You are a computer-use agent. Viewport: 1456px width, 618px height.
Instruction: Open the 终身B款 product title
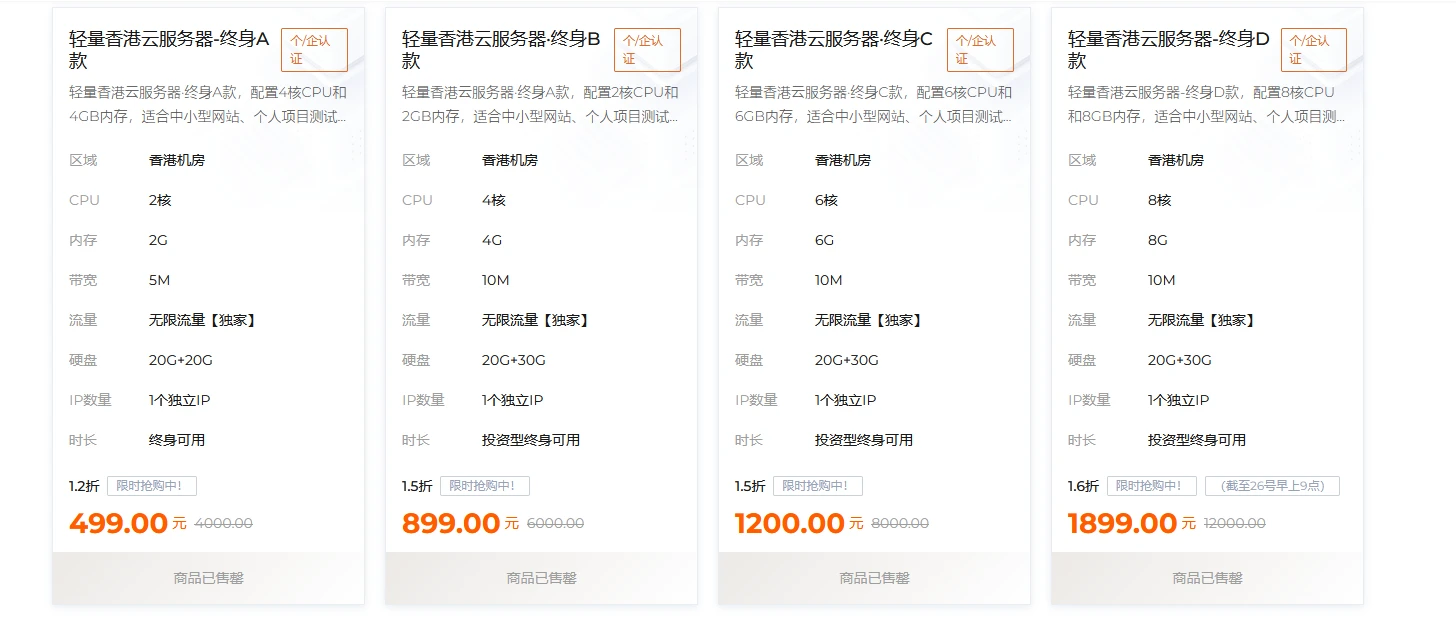pyautogui.click(x=501, y=49)
